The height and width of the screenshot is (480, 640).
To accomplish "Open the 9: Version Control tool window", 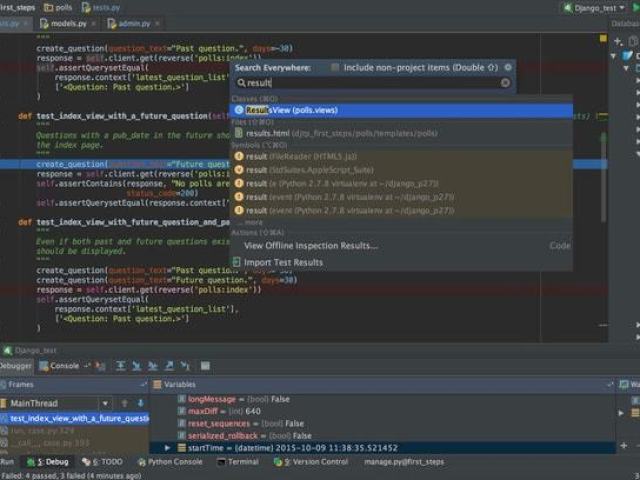I will [311, 462].
